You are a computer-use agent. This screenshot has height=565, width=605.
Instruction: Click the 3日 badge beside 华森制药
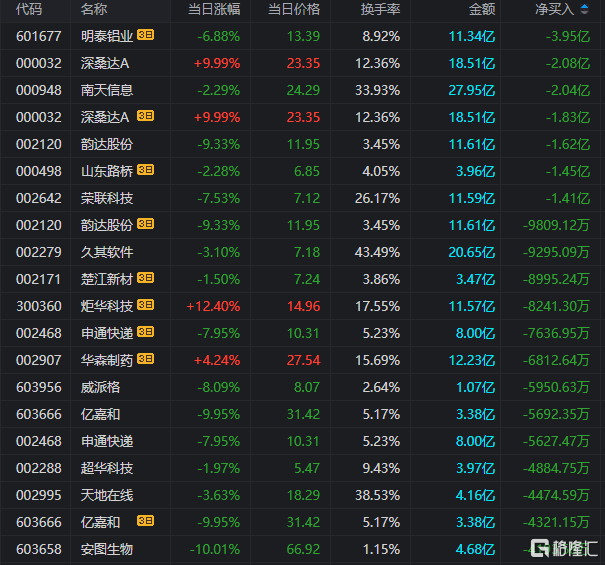[x=145, y=359]
